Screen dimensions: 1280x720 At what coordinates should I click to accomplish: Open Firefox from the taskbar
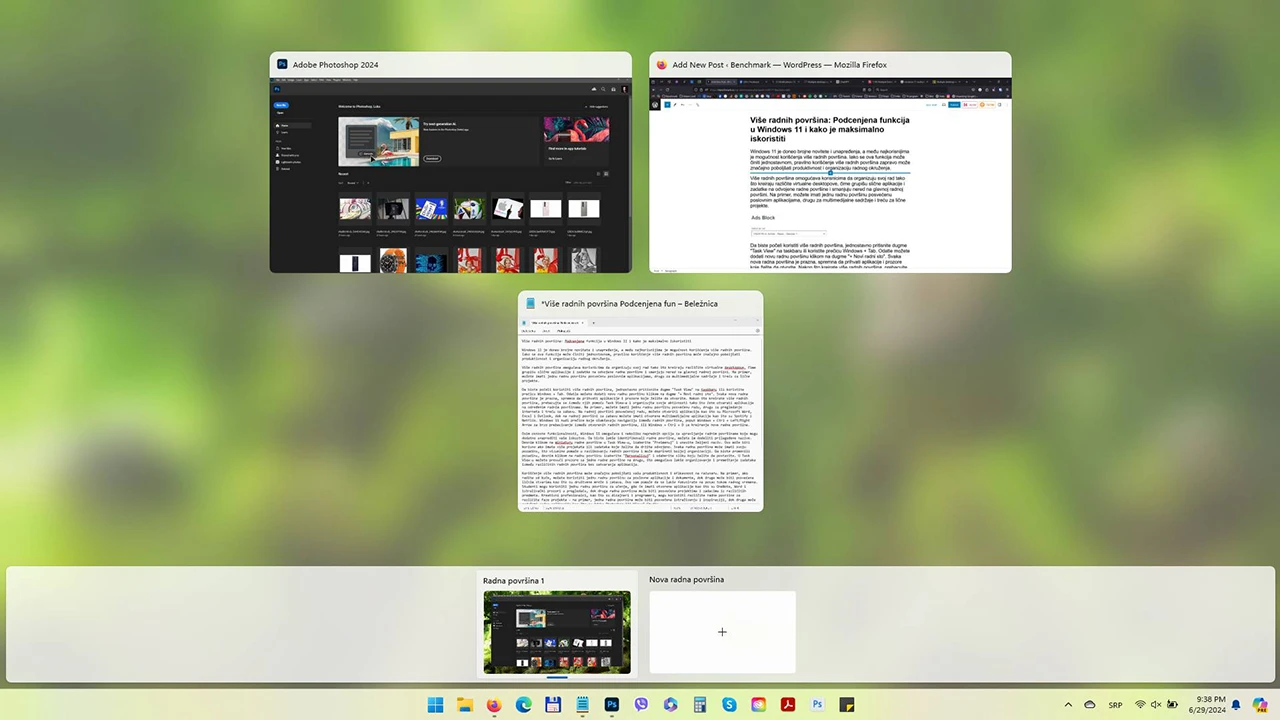494,705
